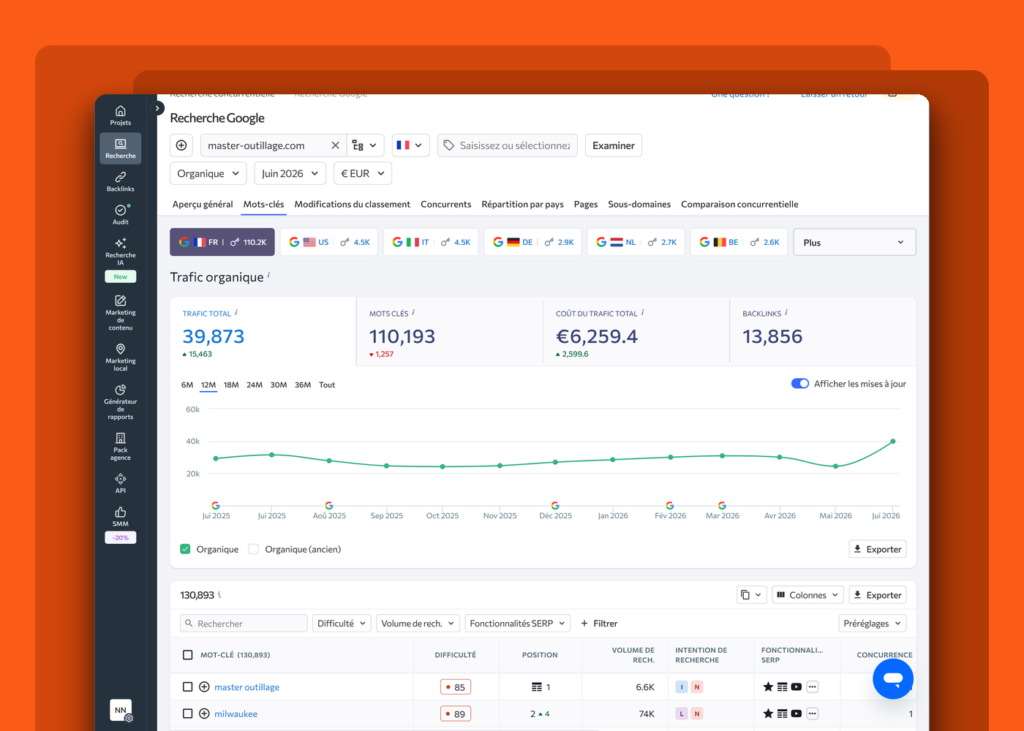
Task: Check the Organique (ancien) checkbox
Action: tap(253, 549)
